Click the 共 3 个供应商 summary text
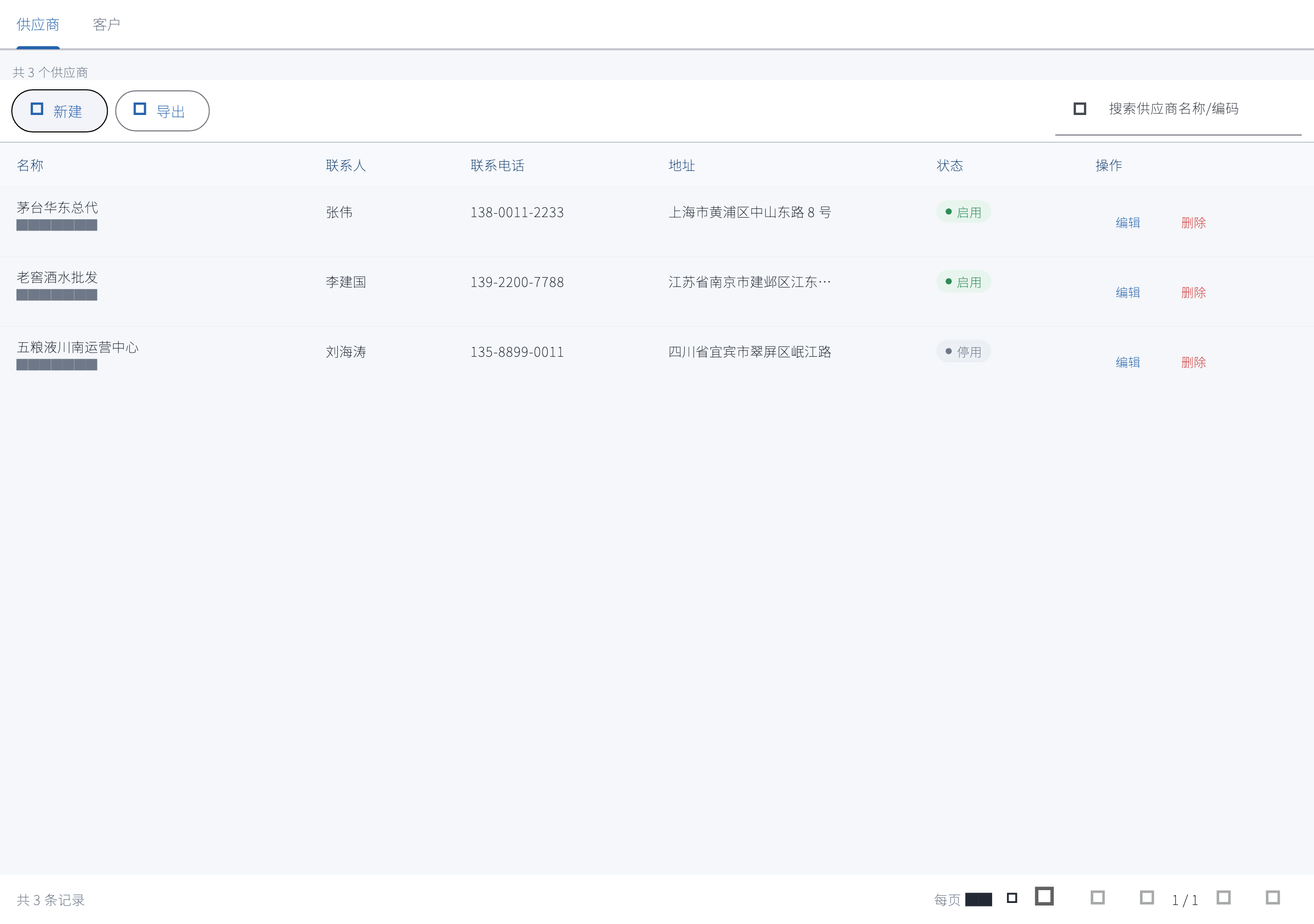The image size is (1314, 924). coord(50,72)
